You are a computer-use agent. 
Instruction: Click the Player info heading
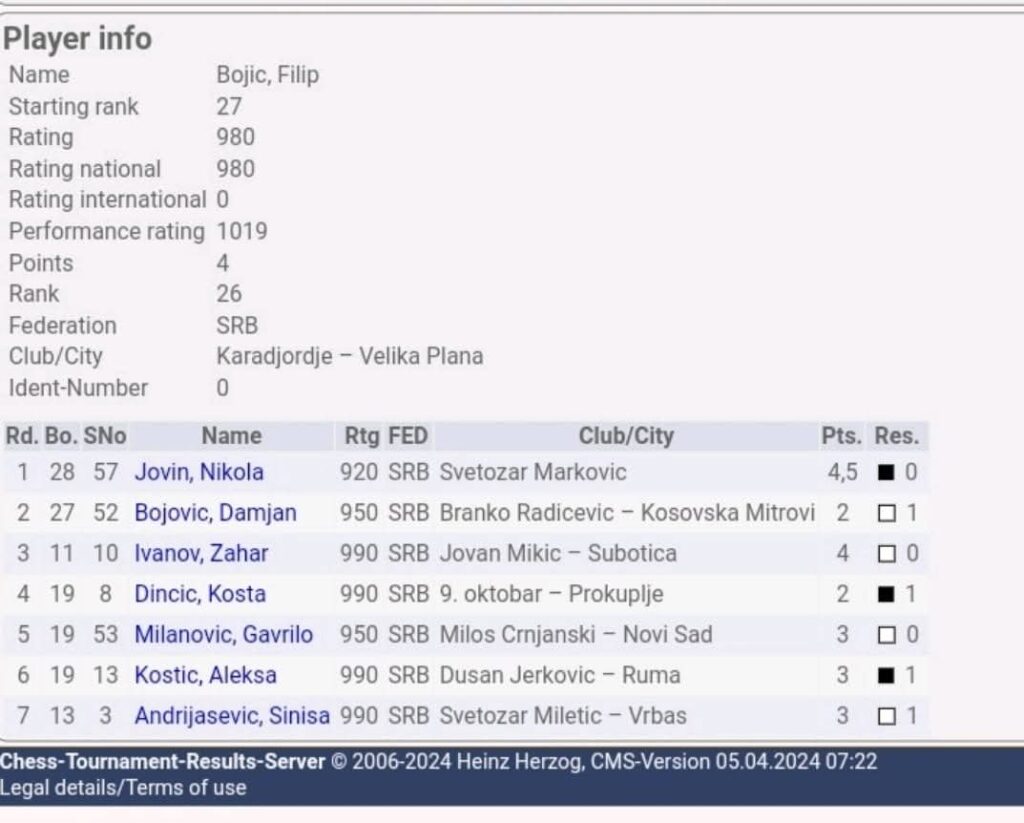pos(77,39)
